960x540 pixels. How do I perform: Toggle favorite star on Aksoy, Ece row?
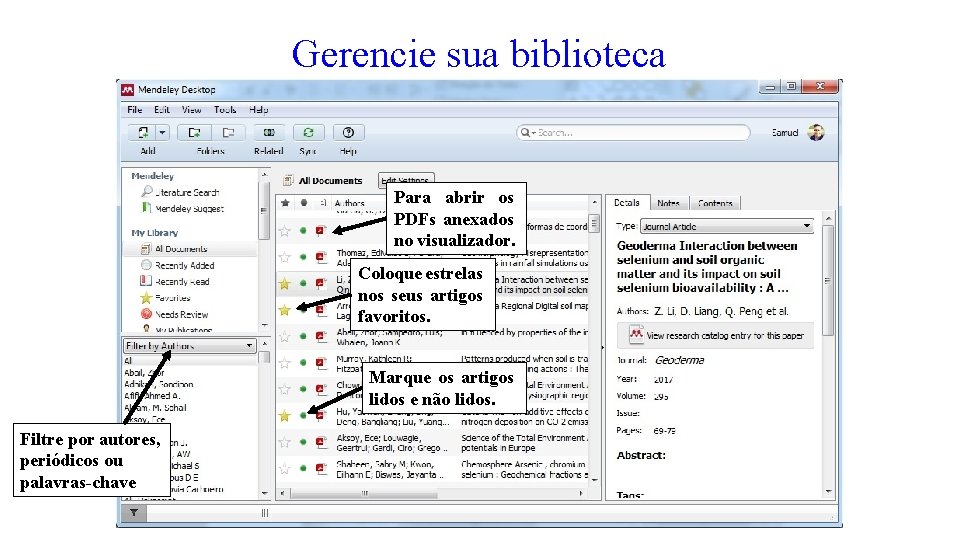pyautogui.click(x=285, y=442)
